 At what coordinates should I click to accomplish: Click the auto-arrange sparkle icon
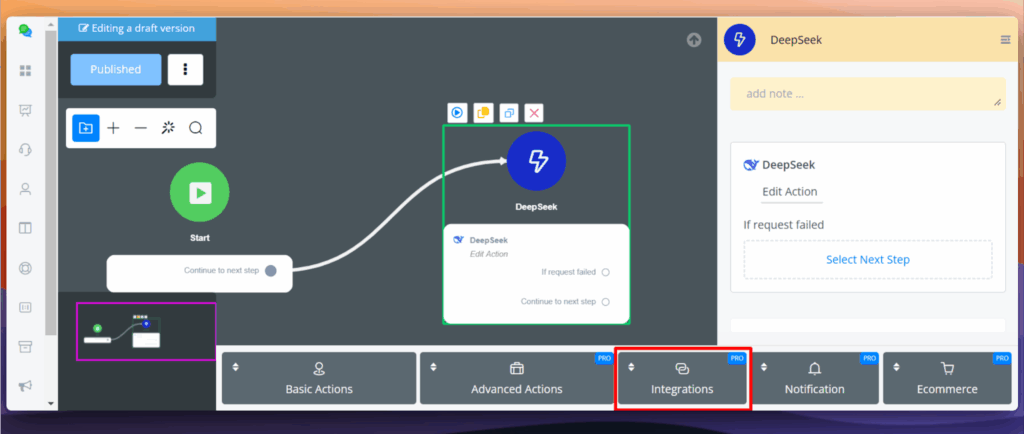[x=168, y=128]
